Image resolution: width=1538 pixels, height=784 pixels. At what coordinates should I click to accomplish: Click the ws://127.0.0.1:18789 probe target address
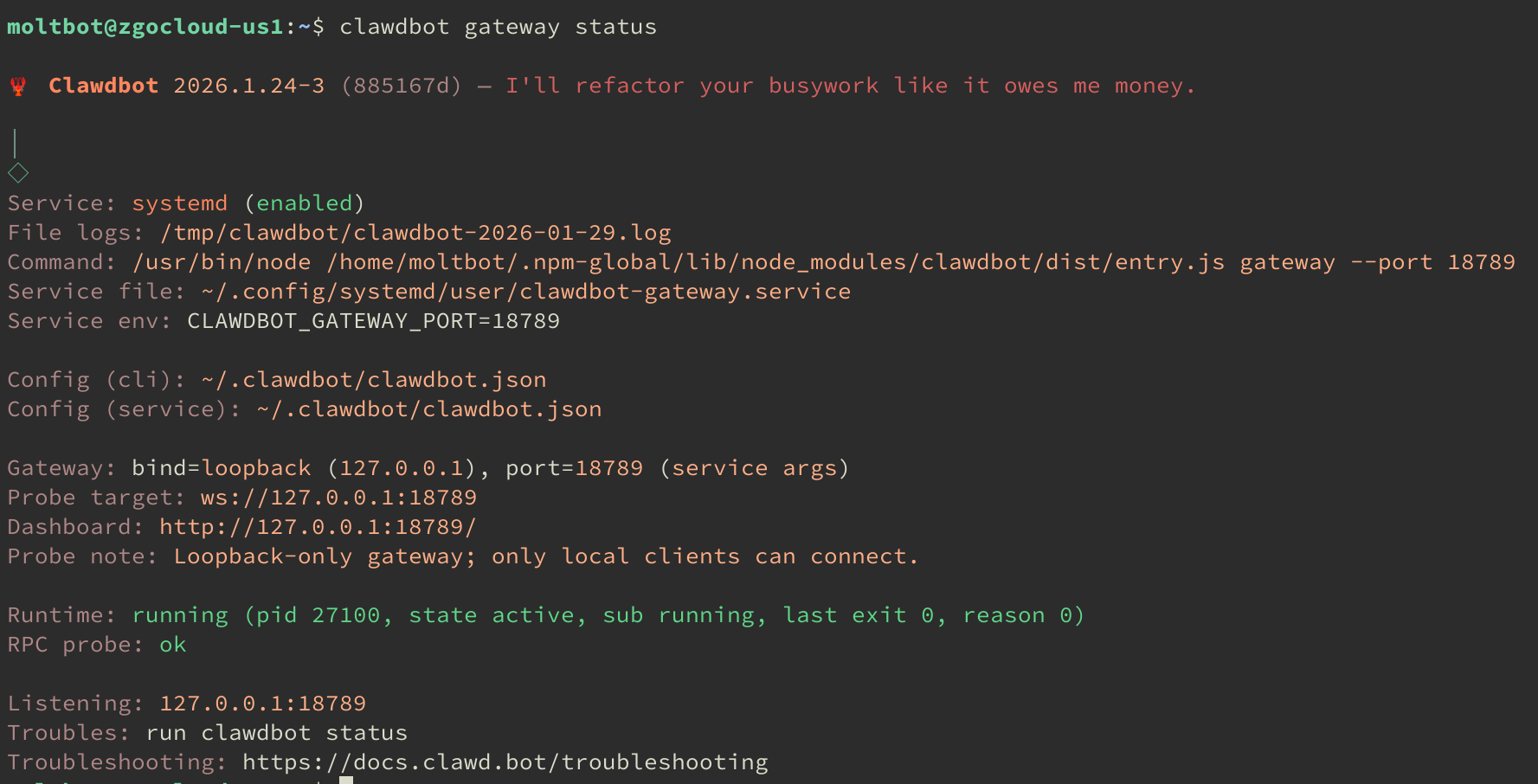[338, 498]
